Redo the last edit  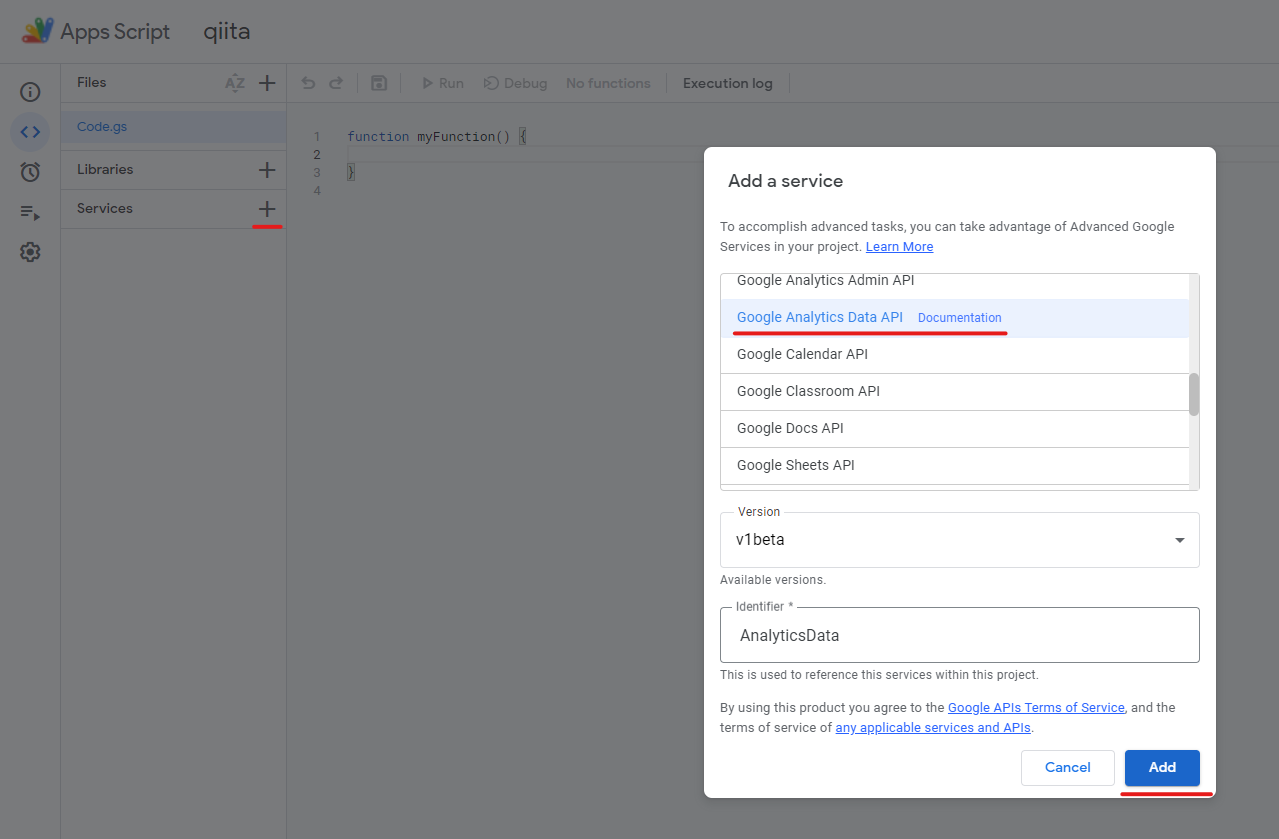coord(337,83)
